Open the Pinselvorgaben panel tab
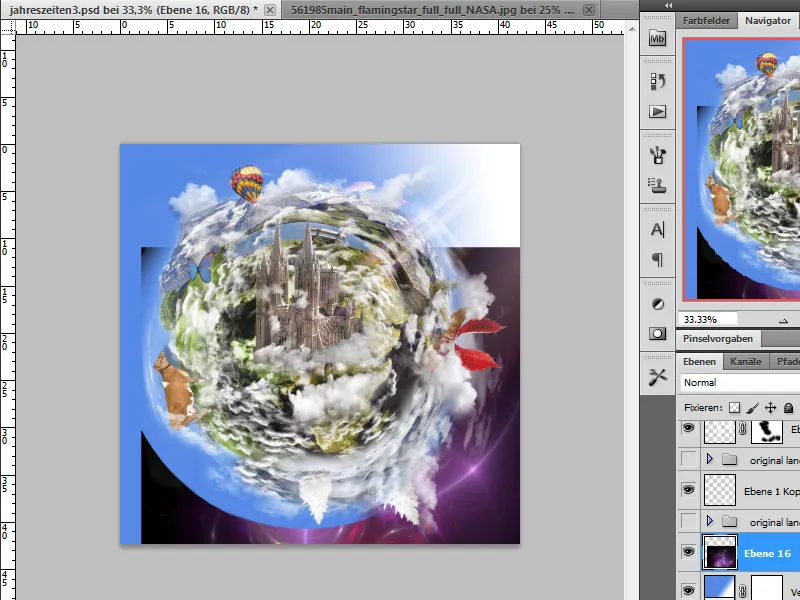This screenshot has width=800, height=600. tap(718, 339)
